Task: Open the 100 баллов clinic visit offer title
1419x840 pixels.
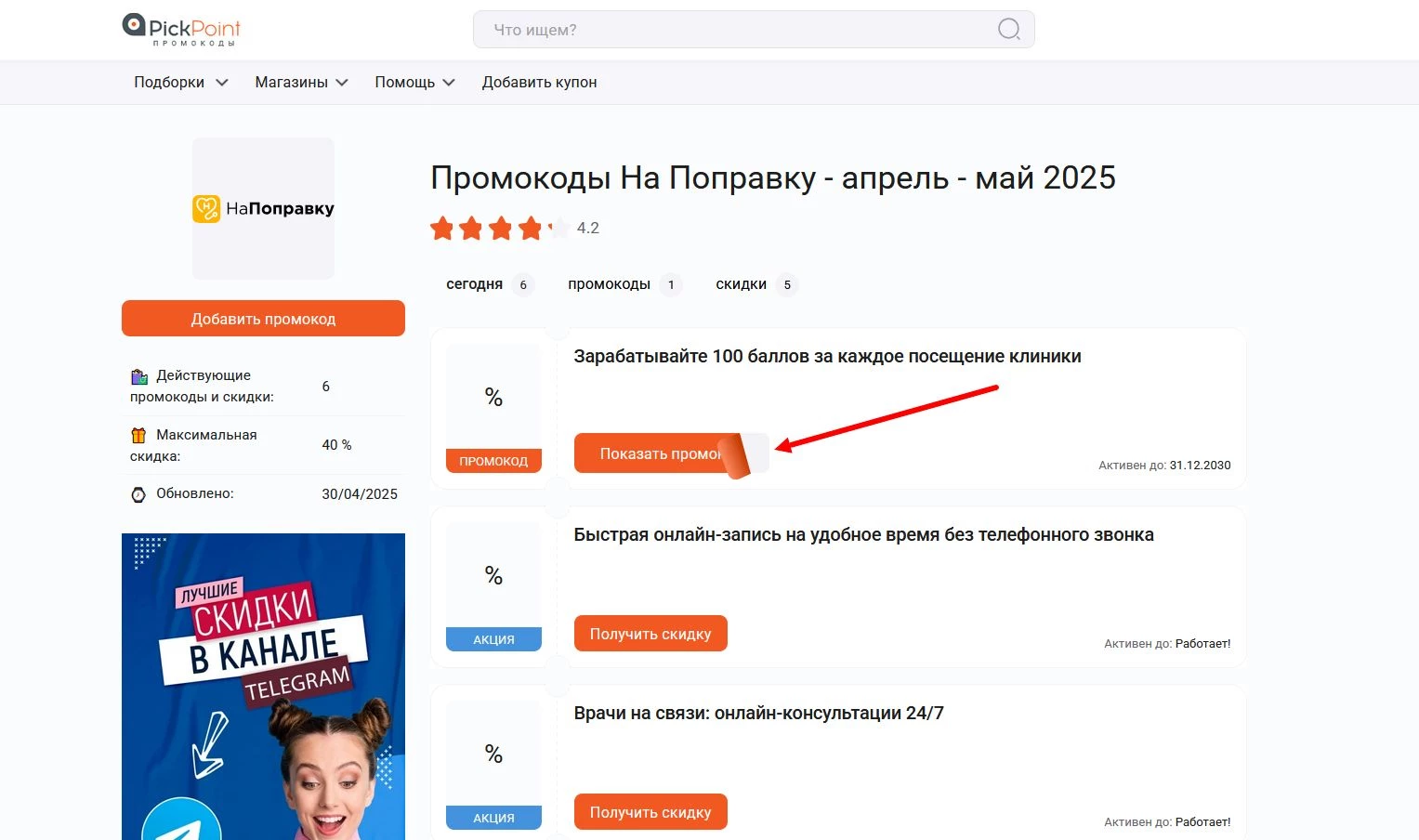Action: [x=827, y=356]
